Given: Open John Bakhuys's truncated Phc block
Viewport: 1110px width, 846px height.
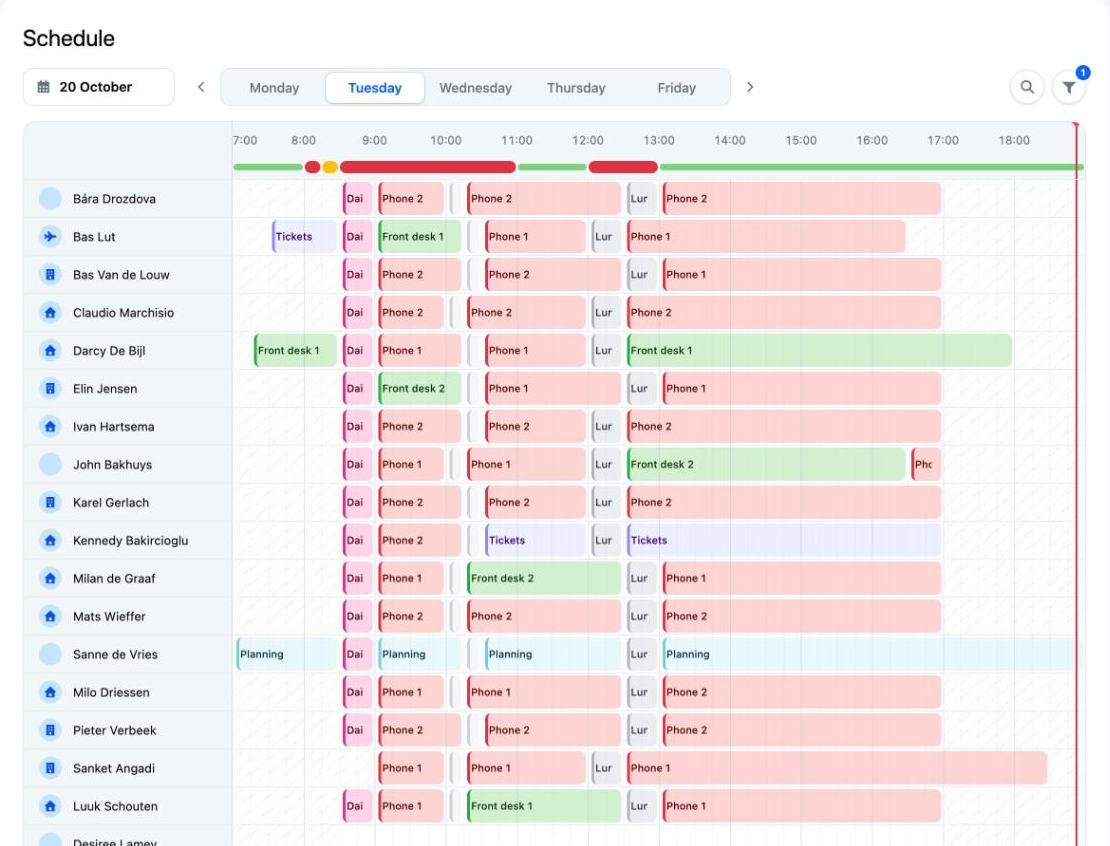Looking at the screenshot, I should 926,464.
